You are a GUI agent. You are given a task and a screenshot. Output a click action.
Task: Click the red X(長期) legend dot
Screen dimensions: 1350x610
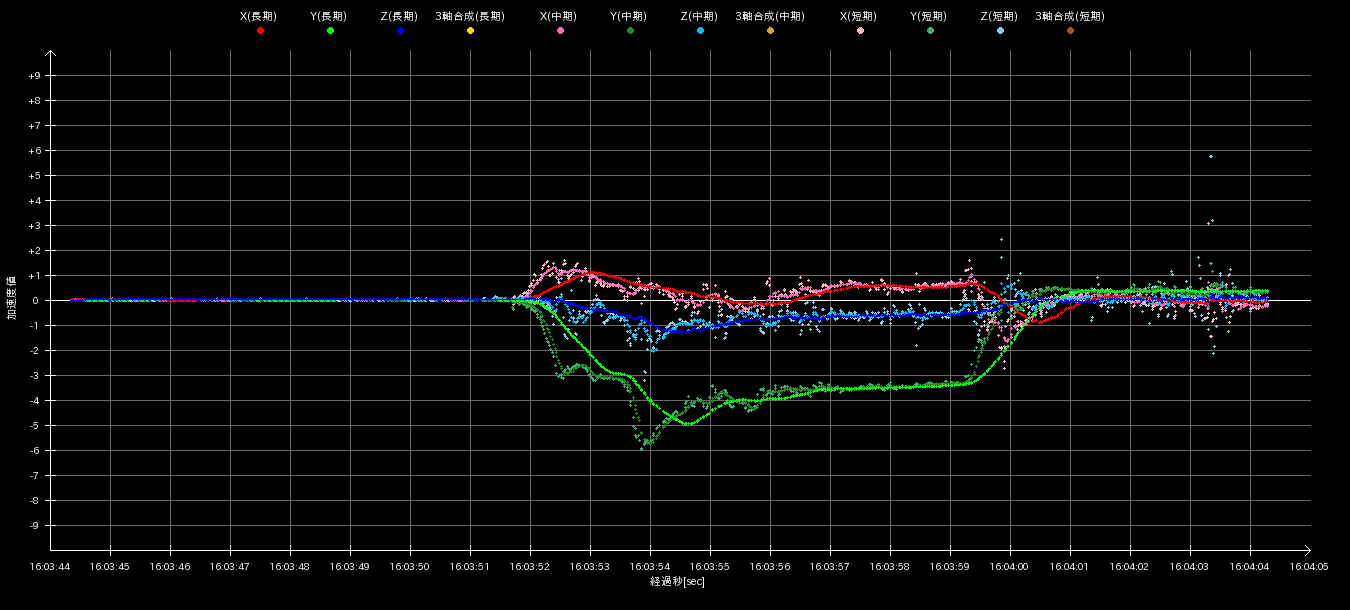pos(260,31)
